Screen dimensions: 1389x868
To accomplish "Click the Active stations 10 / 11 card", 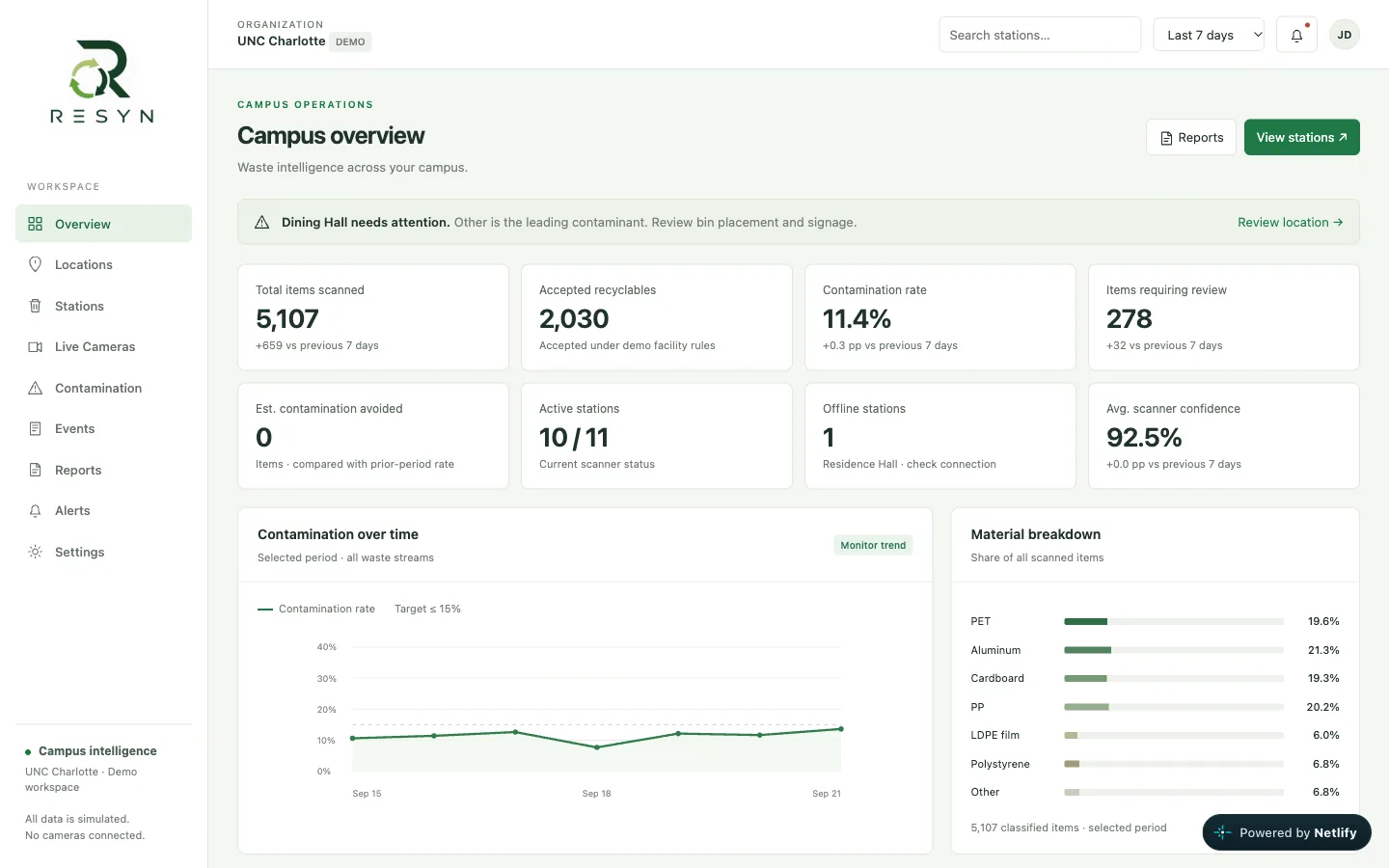I will [x=657, y=436].
